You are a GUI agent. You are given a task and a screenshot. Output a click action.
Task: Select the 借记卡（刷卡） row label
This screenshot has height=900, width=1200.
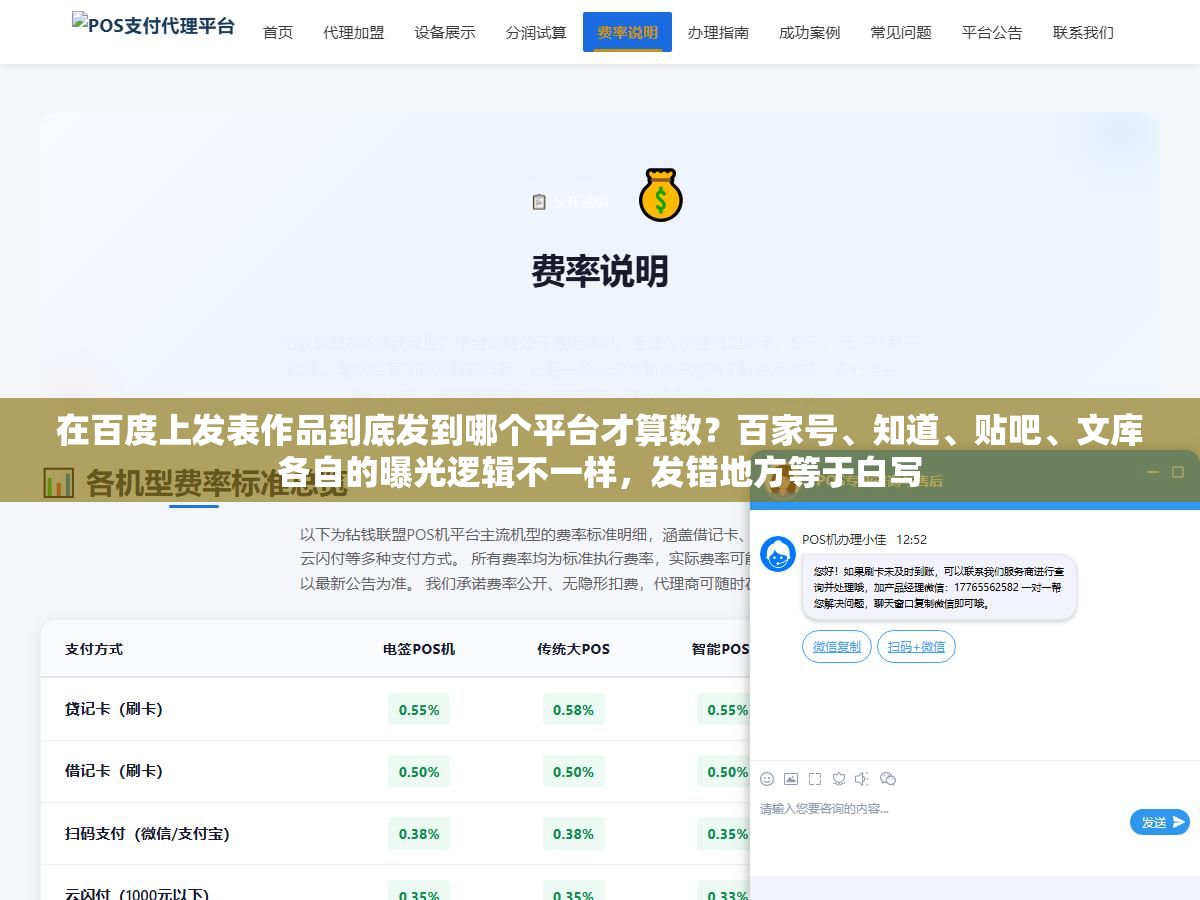point(113,771)
